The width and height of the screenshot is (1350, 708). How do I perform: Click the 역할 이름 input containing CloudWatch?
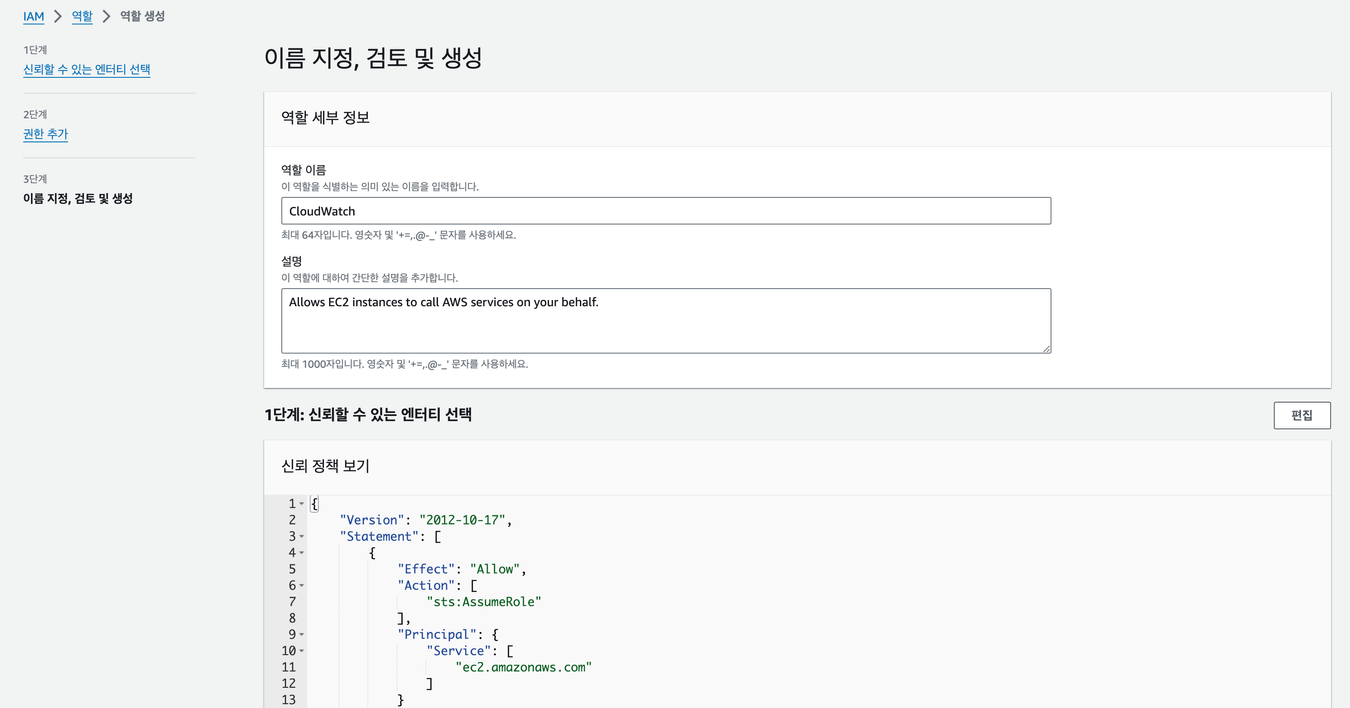(666, 211)
